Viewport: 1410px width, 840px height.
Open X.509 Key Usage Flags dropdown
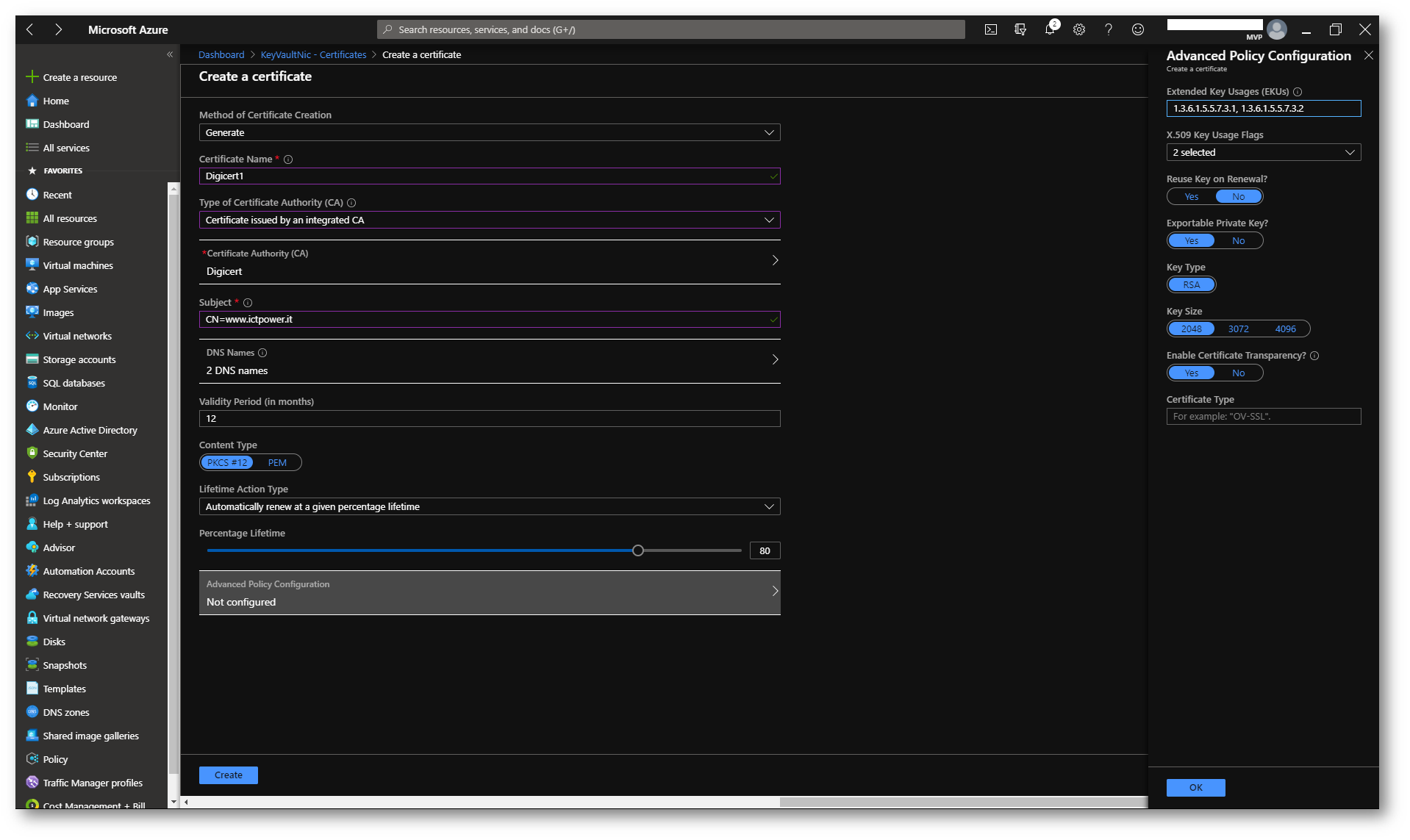[1264, 153]
